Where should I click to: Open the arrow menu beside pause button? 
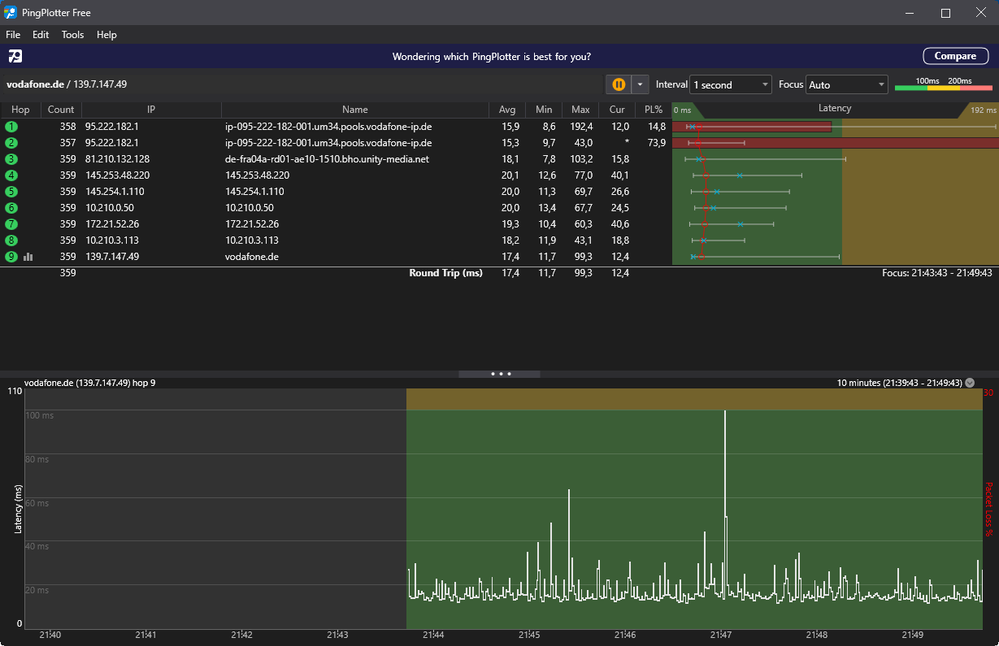(641, 85)
